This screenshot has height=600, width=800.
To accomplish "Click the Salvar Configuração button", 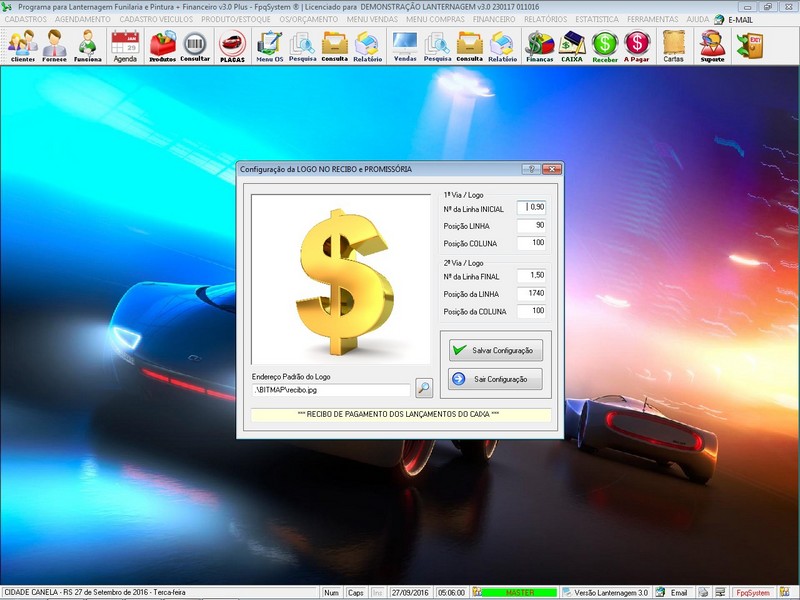I will [x=495, y=351].
